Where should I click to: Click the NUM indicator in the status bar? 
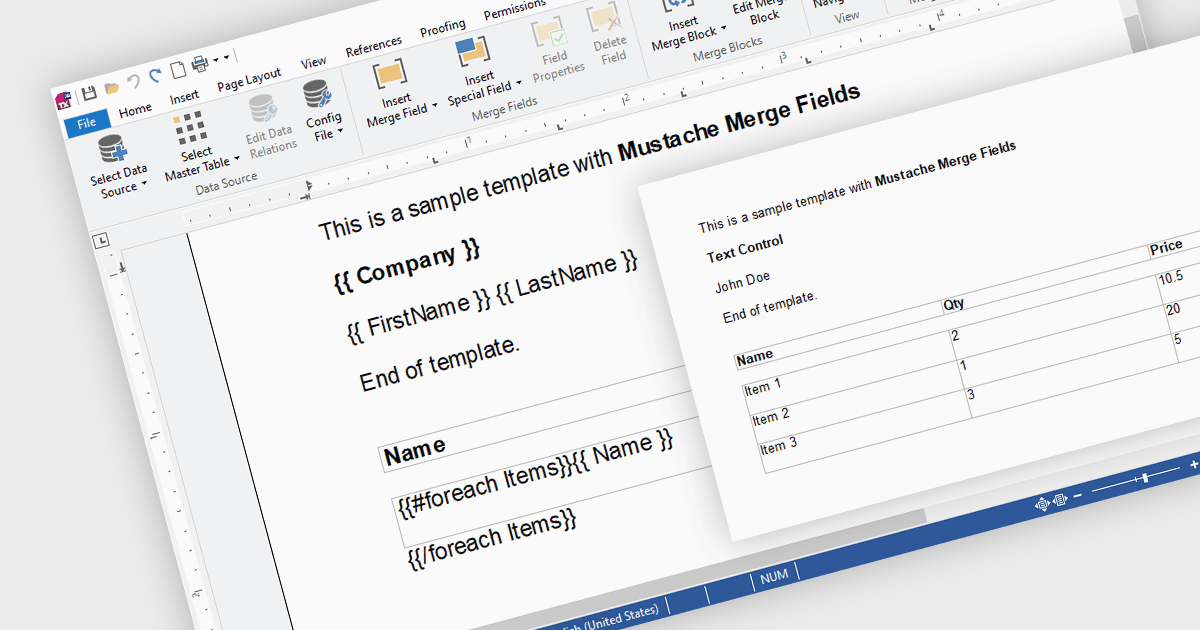click(x=774, y=578)
